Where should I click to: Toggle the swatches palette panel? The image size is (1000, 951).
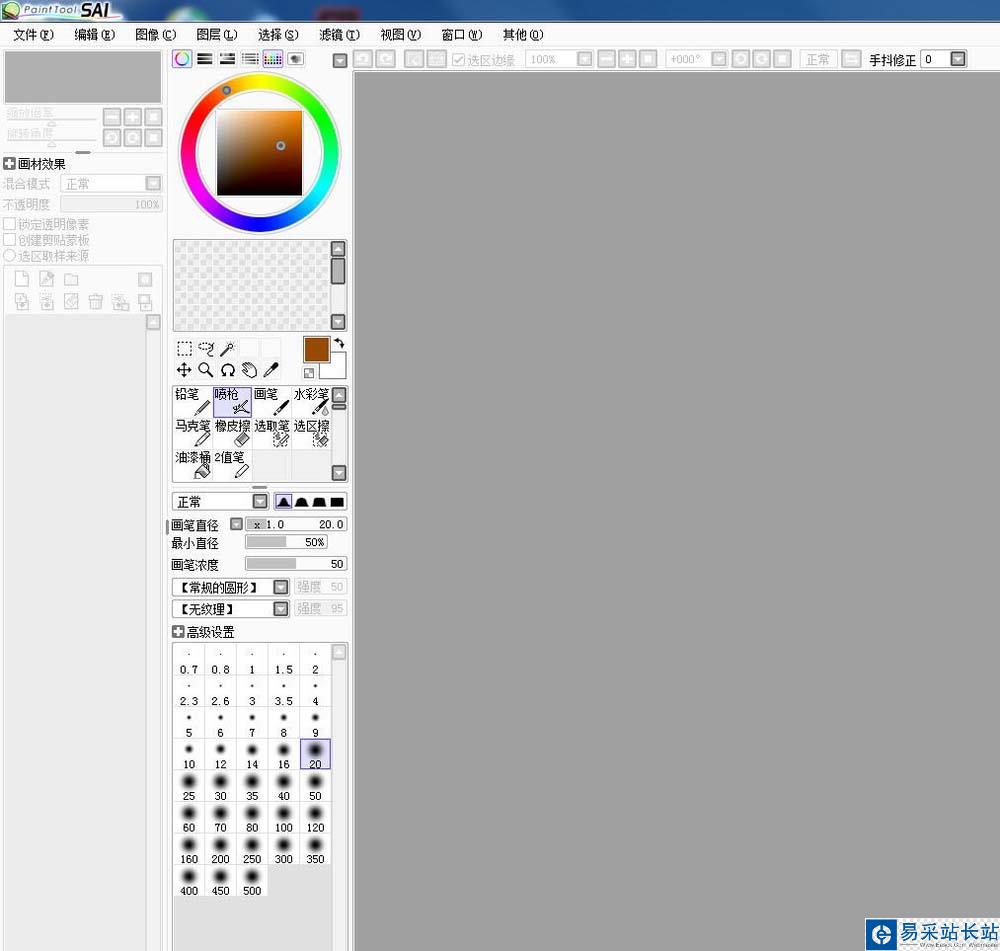coord(273,59)
